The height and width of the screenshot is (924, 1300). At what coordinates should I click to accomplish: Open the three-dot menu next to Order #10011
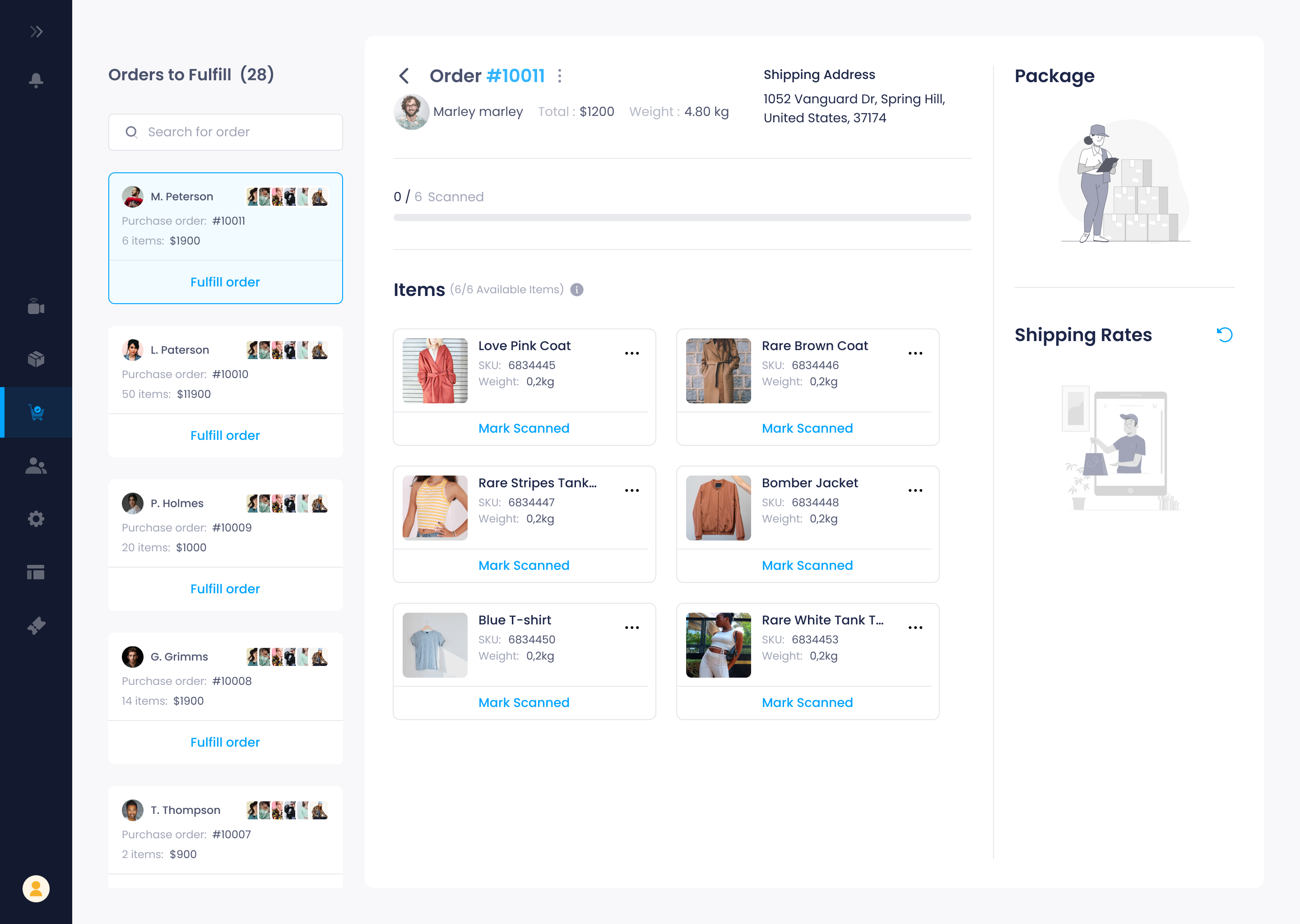point(560,75)
